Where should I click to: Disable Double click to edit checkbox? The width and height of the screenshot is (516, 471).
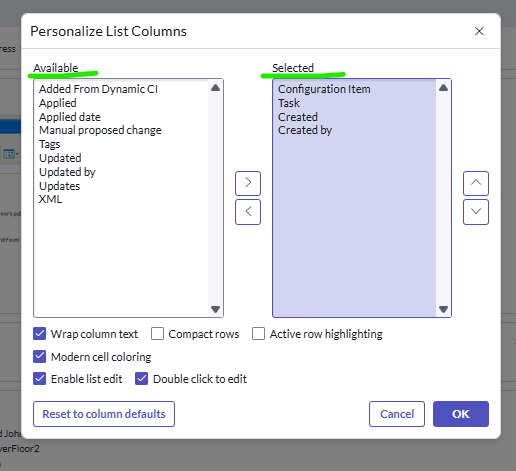pyautogui.click(x=142, y=379)
